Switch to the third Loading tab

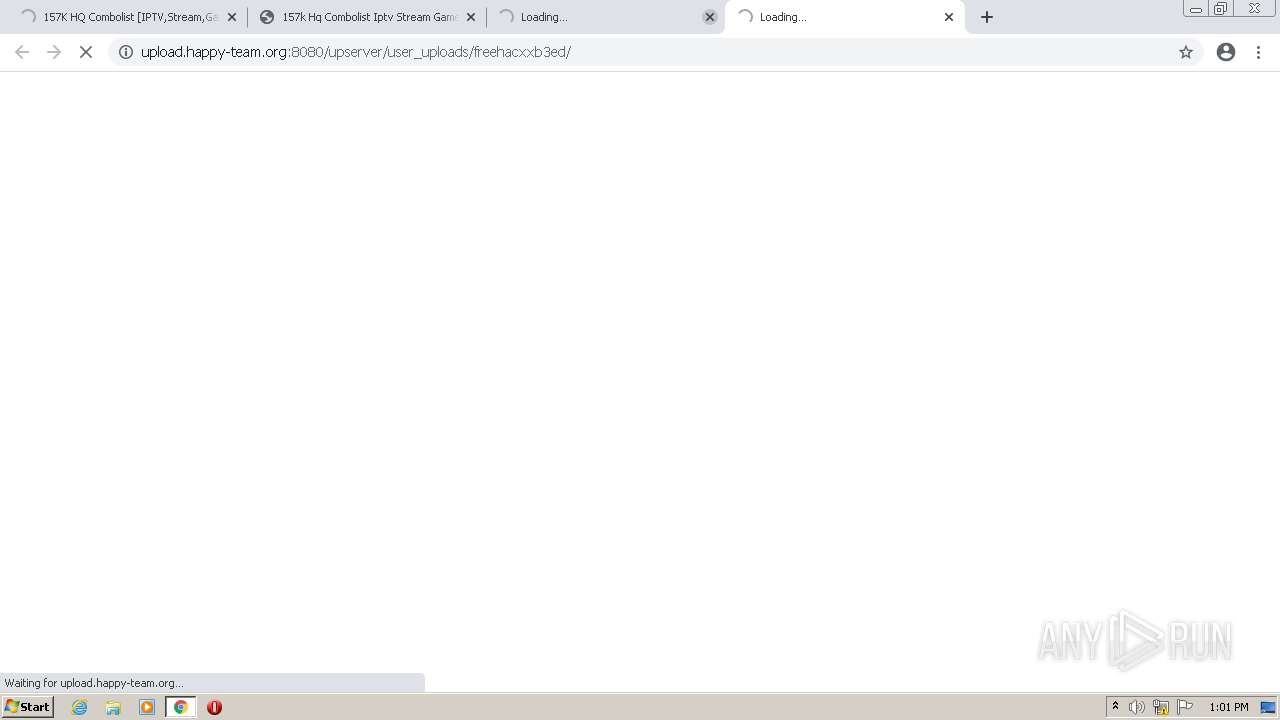(604, 17)
